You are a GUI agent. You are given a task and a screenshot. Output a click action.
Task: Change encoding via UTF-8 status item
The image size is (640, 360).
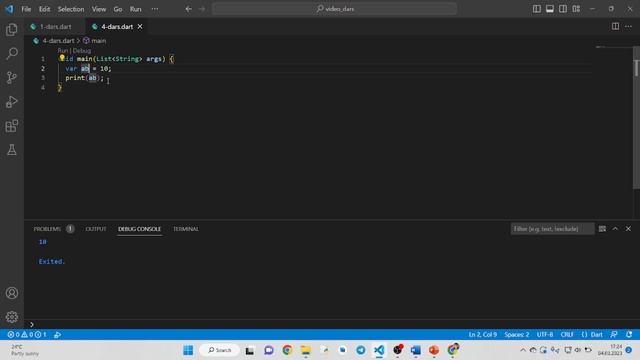click(x=545, y=335)
